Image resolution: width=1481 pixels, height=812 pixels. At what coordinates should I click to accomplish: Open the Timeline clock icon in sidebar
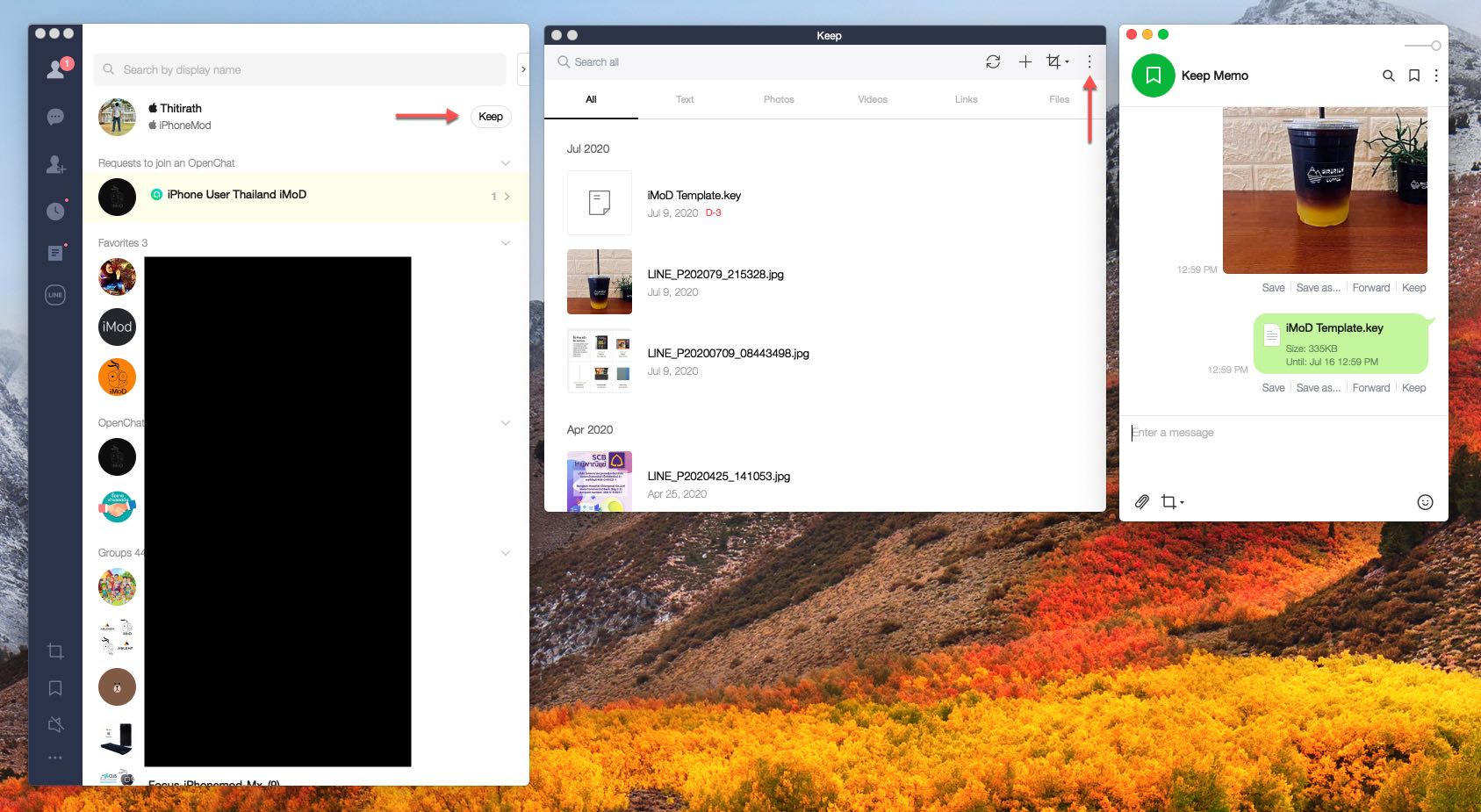coord(55,211)
